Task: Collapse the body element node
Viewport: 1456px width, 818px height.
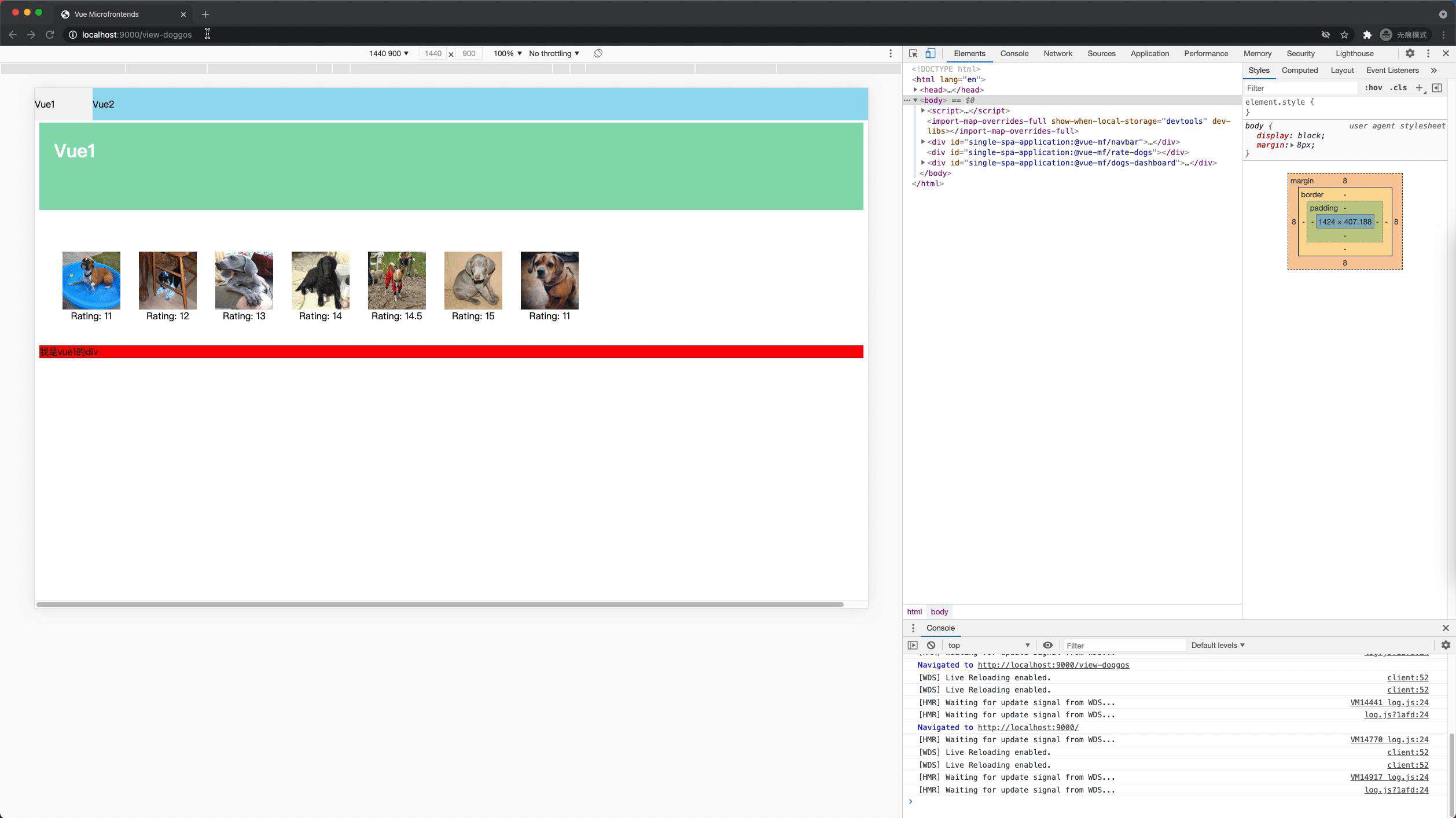Action: pyautogui.click(x=915, y=100)
